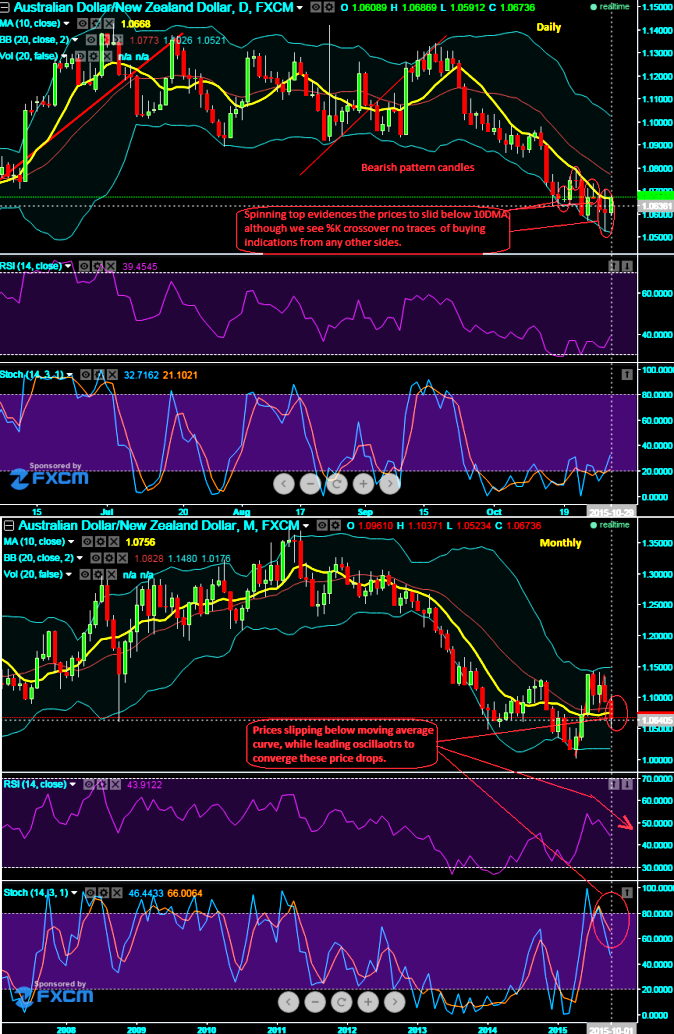Viewport: 674px width, 1034px height.
Task: Open RSI (14, close) settings on Daily chart
Action: coord(98,266)
